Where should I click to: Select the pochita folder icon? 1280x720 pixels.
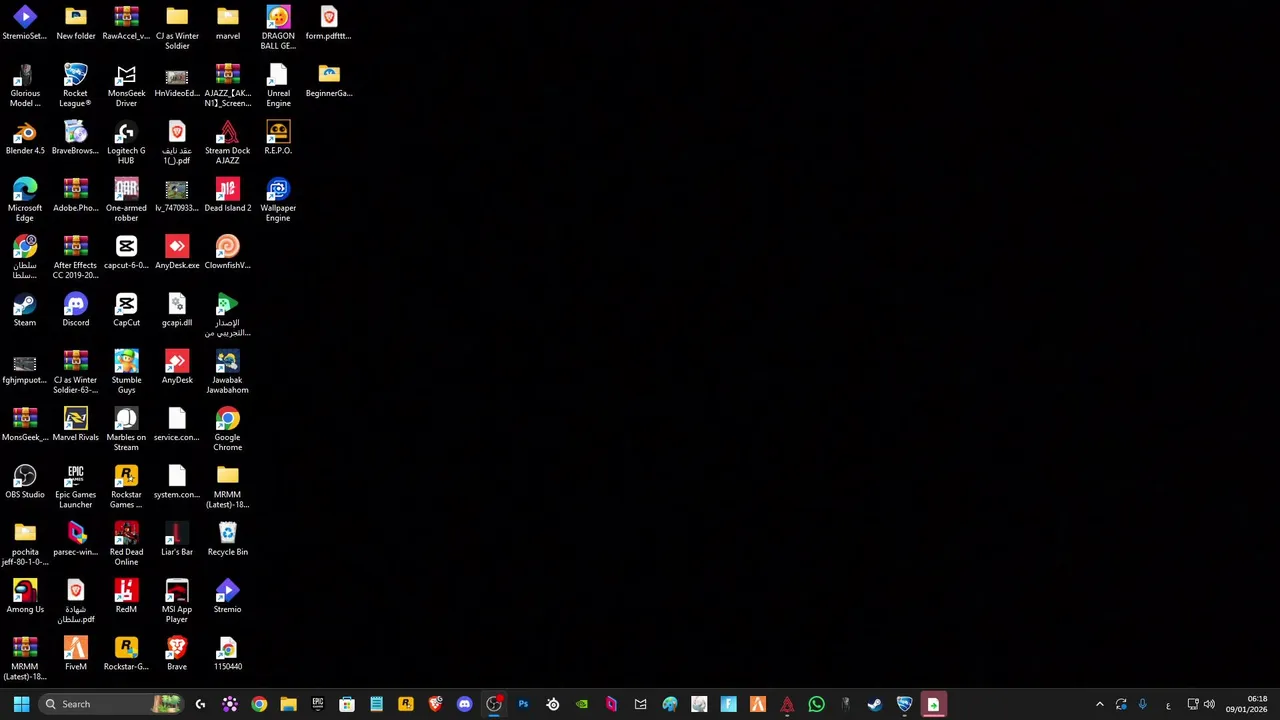coord(25,545)
